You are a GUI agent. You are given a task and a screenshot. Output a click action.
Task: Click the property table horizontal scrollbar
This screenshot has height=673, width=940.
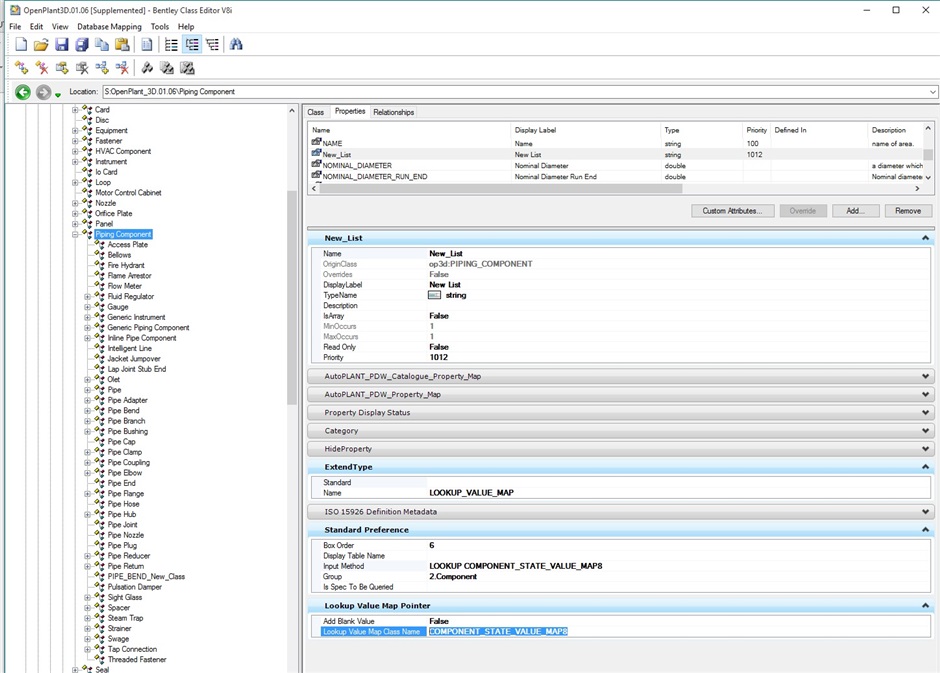tap(501, 188)
